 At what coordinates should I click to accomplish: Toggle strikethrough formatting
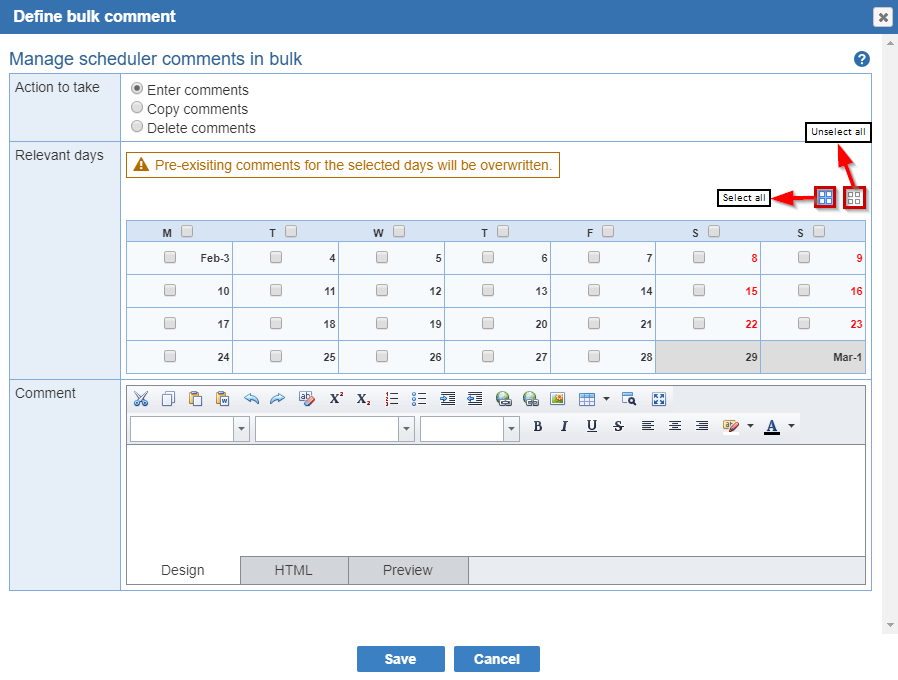coord(619,426)
